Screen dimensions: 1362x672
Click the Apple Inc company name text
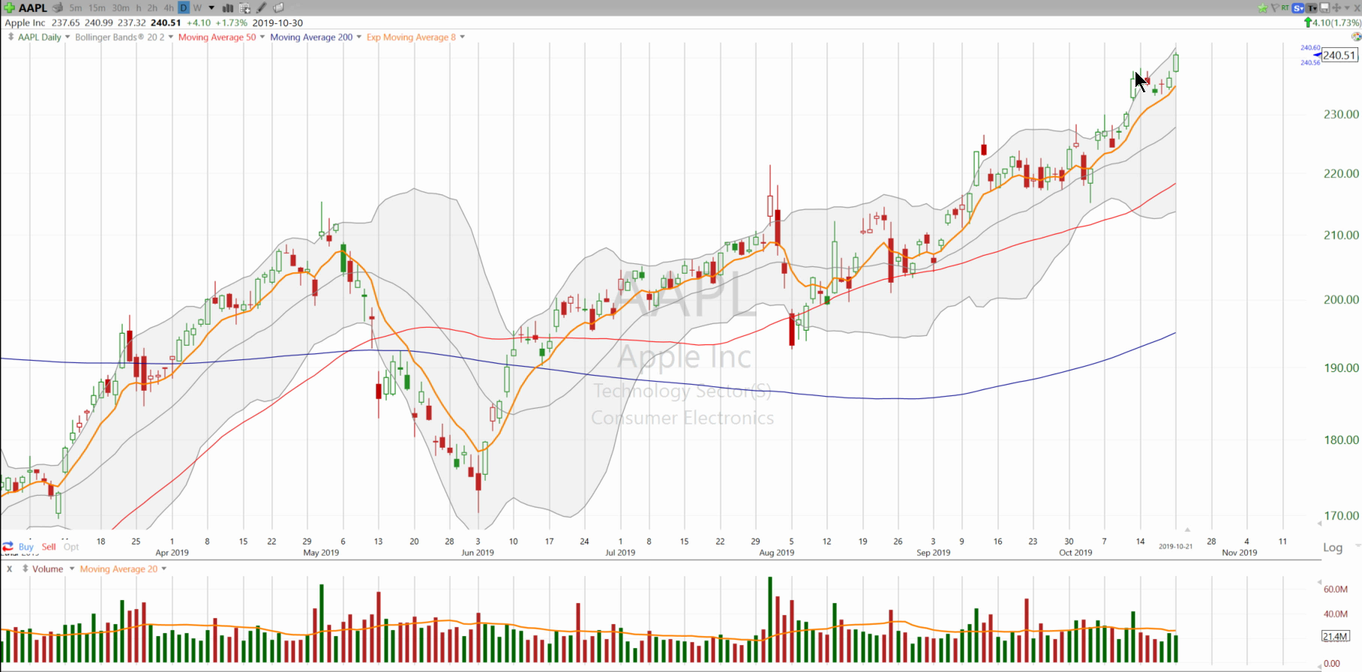25,22
